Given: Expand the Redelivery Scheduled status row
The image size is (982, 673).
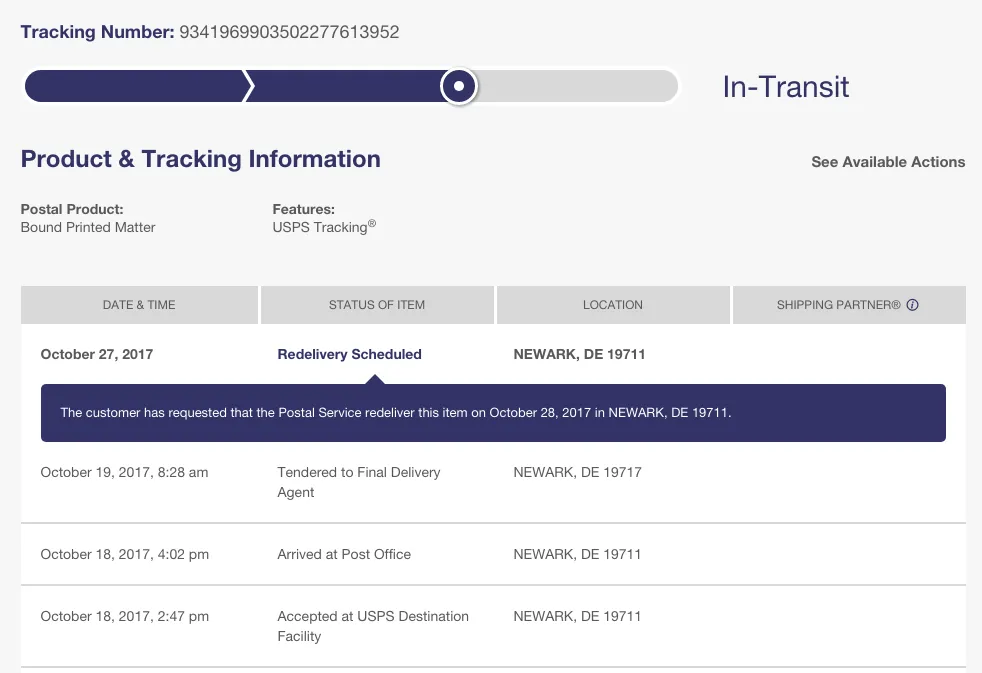Looking at the screenshot, I should click(x=349, y=354).
